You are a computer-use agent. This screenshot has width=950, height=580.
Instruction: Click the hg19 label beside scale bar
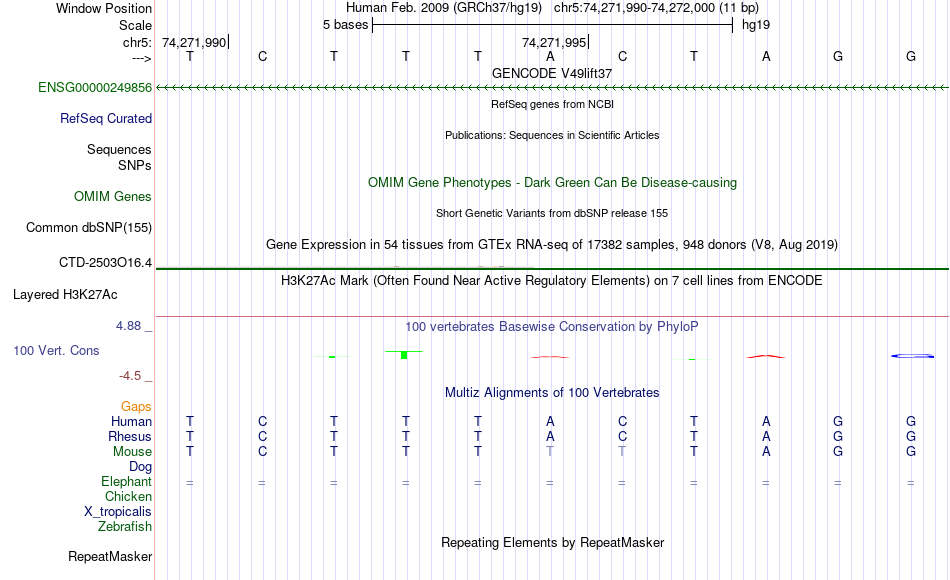(756, 25)
